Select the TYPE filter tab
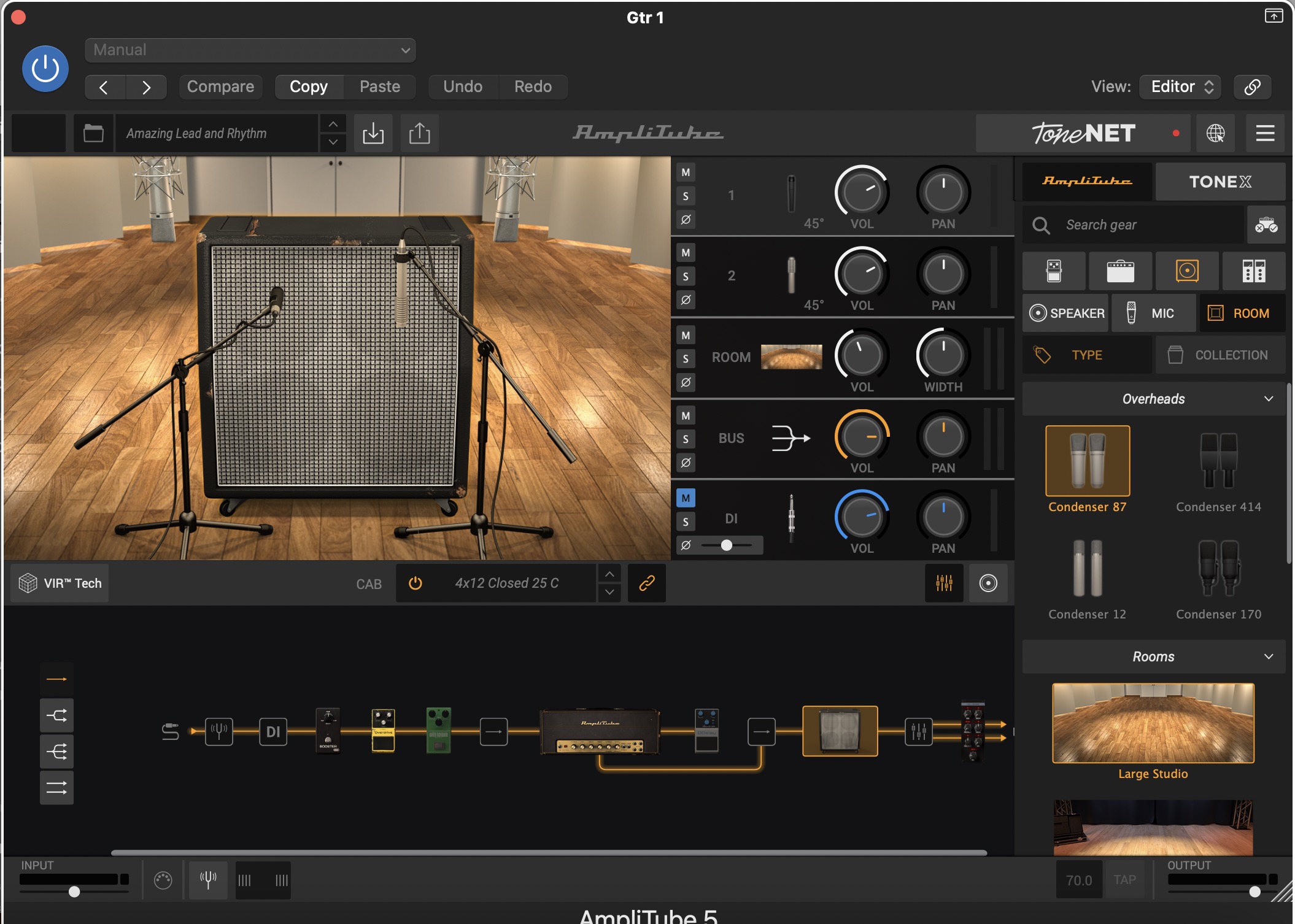 [x=1087, y=355]
